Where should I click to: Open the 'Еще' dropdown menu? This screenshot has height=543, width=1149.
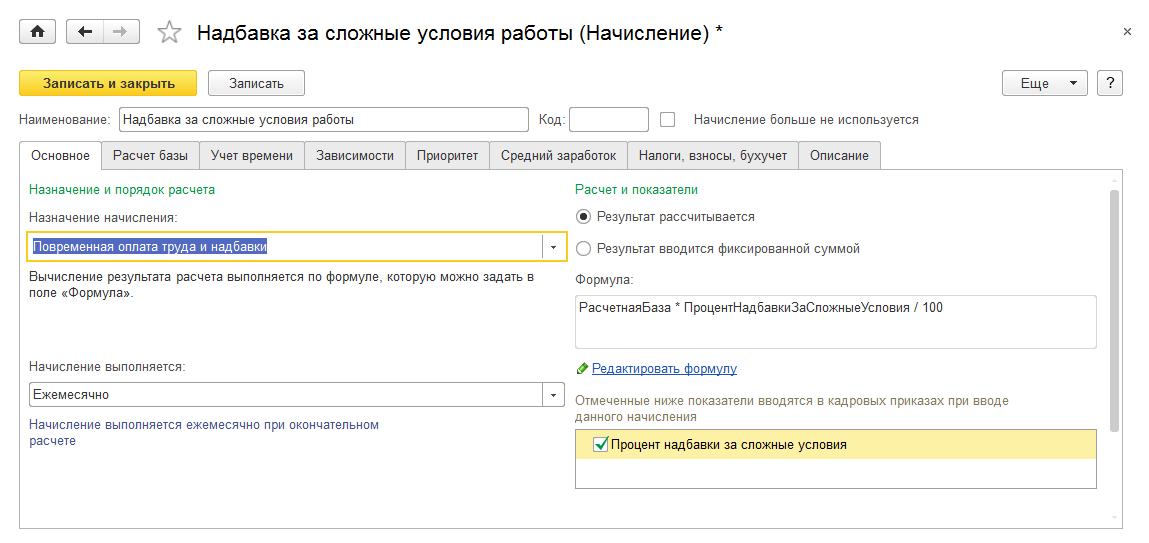coord(1044,83)
